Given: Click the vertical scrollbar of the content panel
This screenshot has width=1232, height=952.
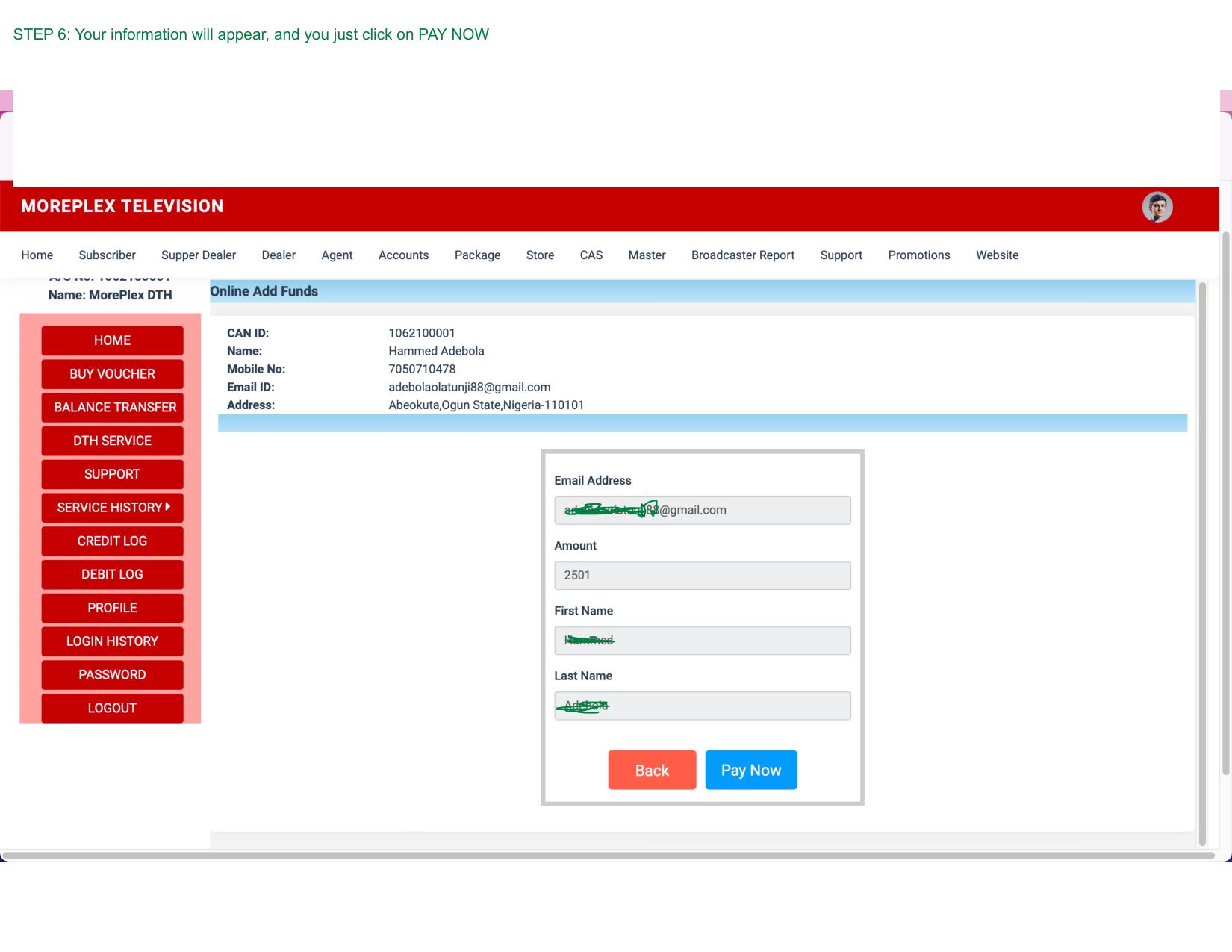Looking at the screenshot, I should (x=1202, y=564).
